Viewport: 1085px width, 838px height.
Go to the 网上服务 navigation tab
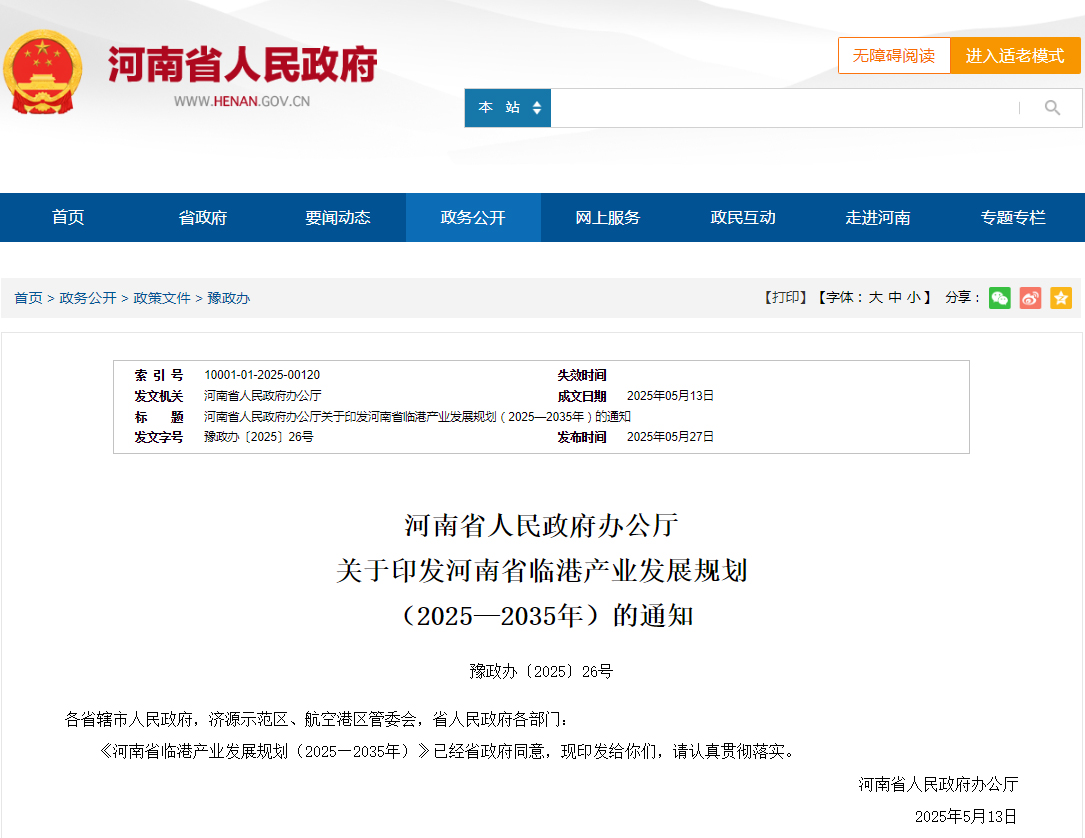click(x=608, y=218)
